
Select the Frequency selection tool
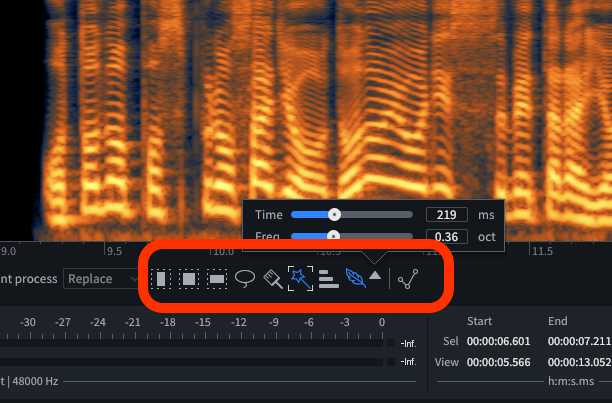(x=216, y=279)
